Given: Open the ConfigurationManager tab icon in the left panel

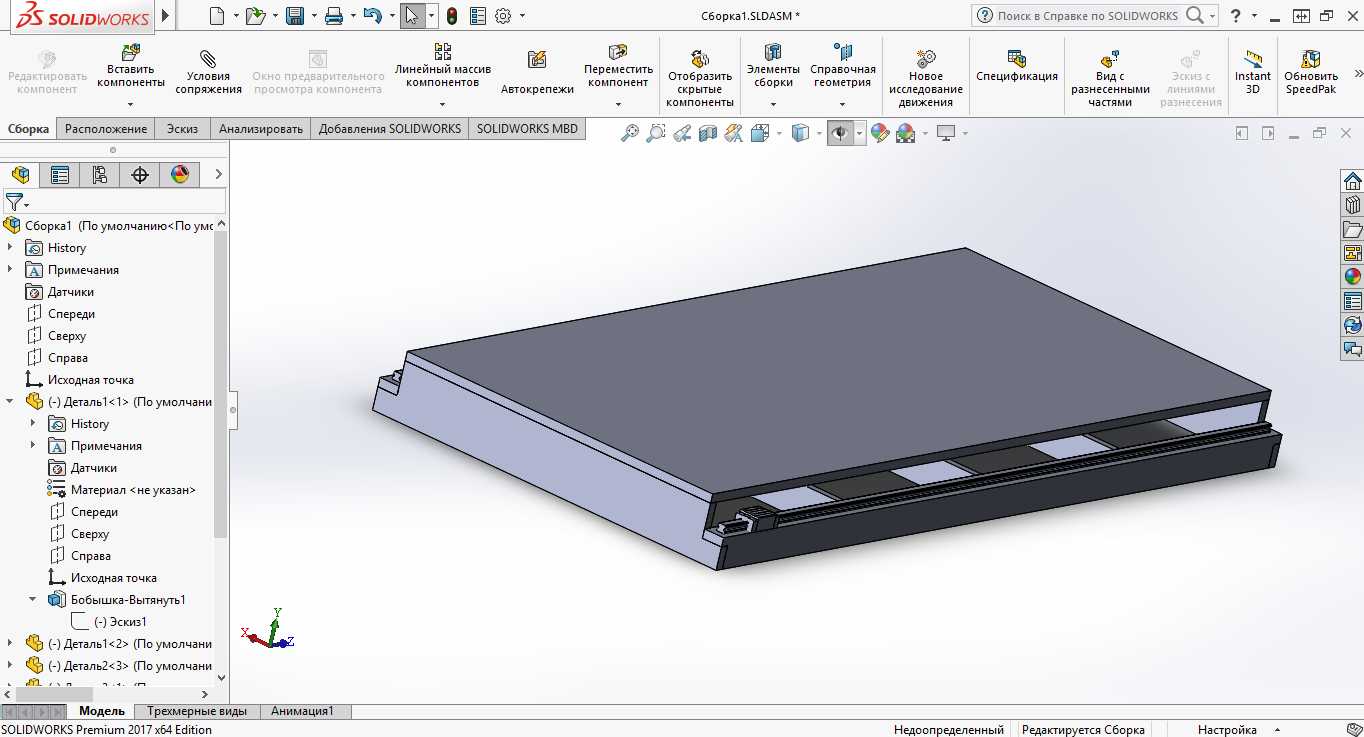Looking at the screenshot, I should point(99,175).
